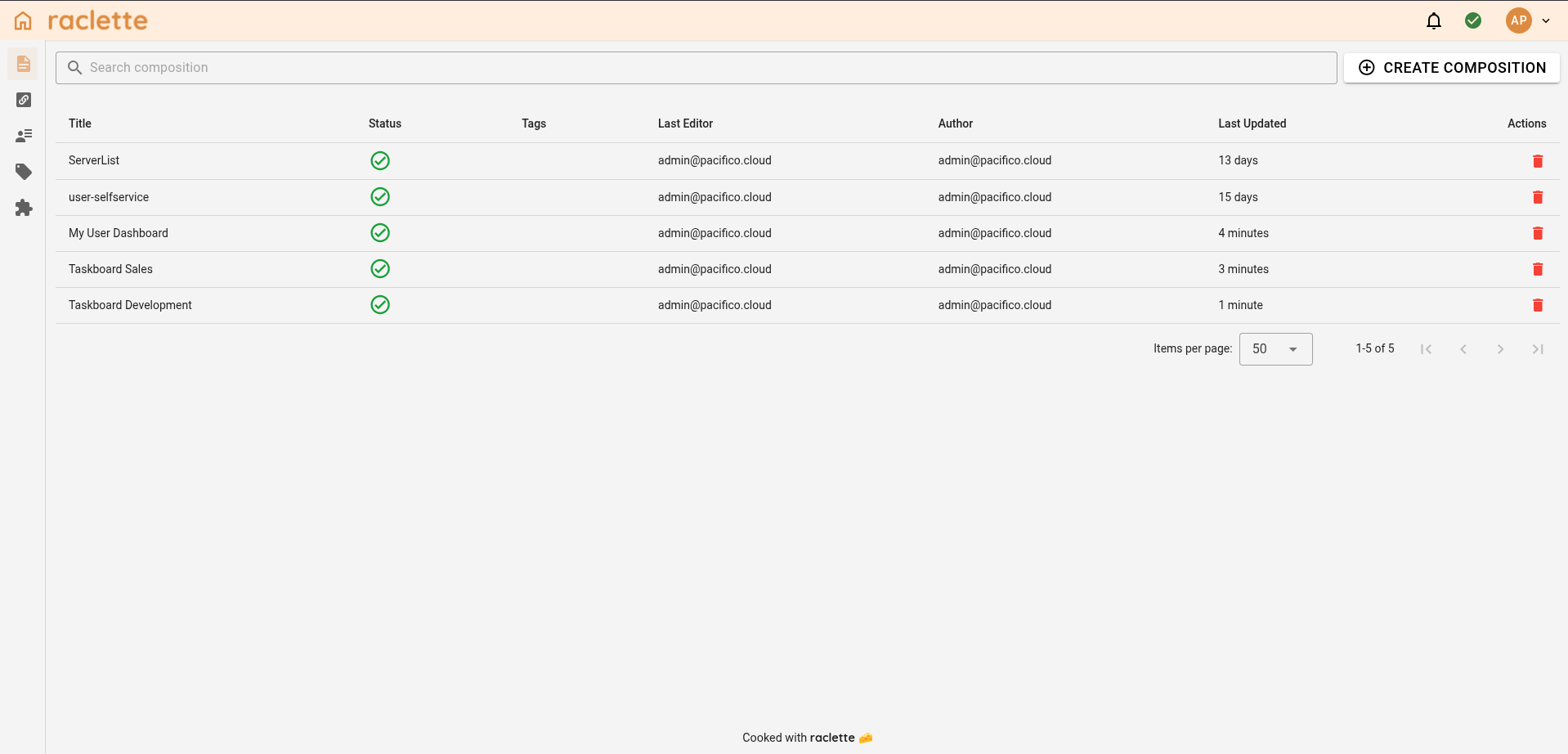The image size is (1568, 754).
Task: Open the plugins puzzle icon
Action: point(23,208)
